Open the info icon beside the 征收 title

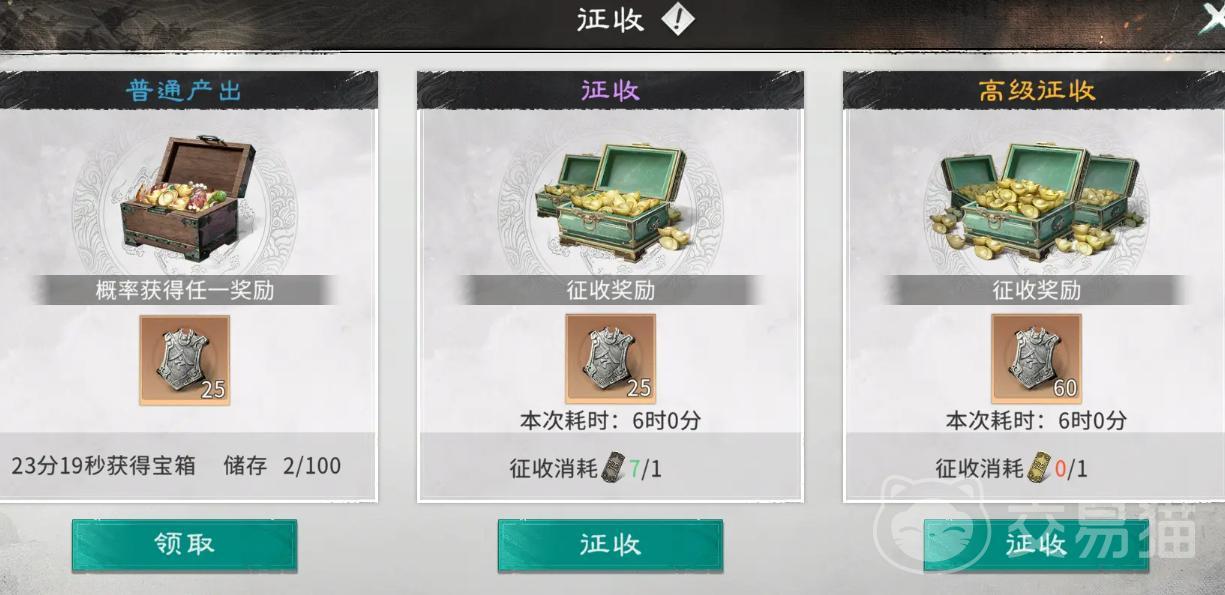pos(677,19)
